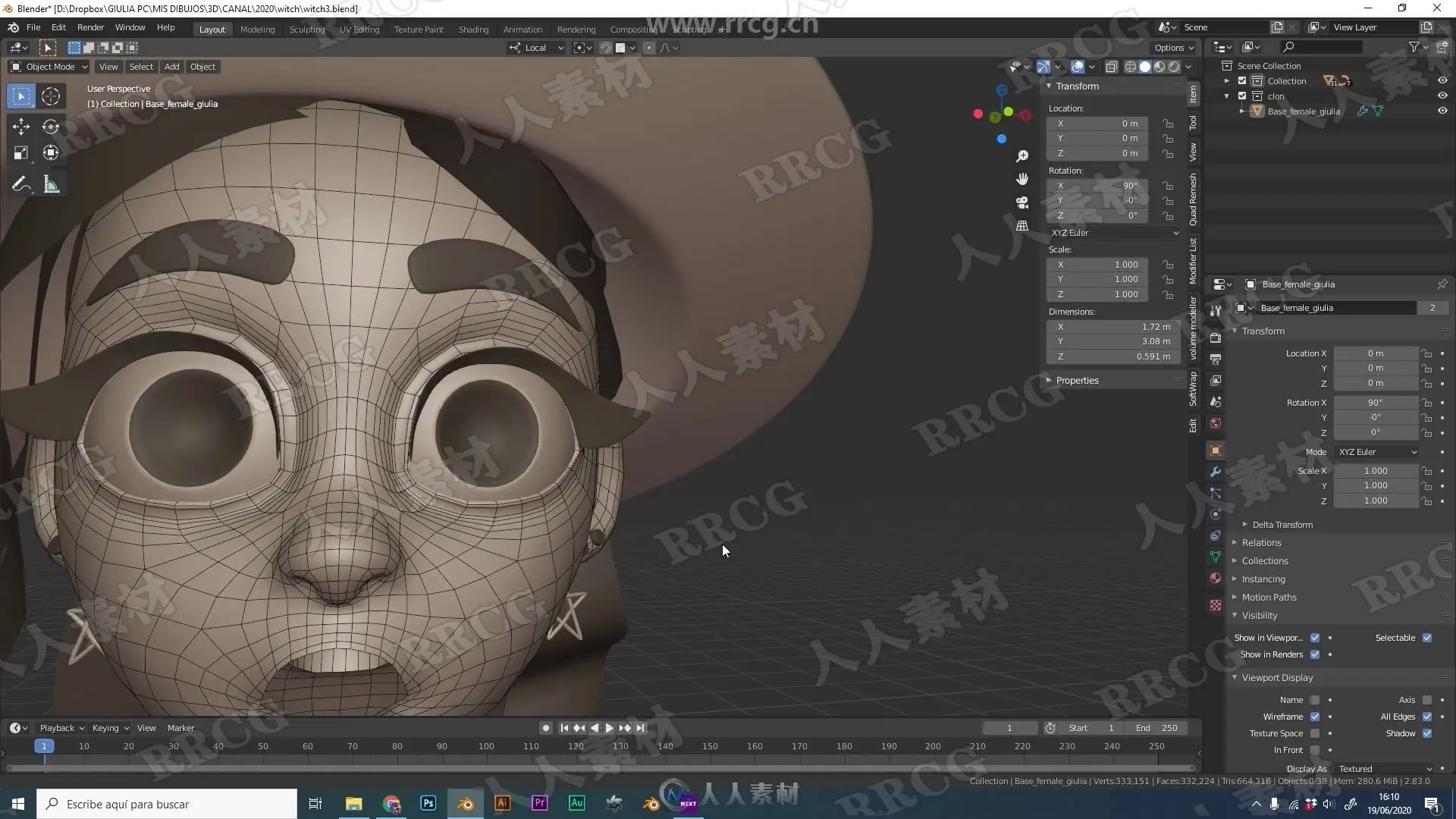Image resolution: width=1456 pixels, height=819 pixels.
Task: Click the viewport zoom magnifier icon
Action: [x=1022, y=156]
